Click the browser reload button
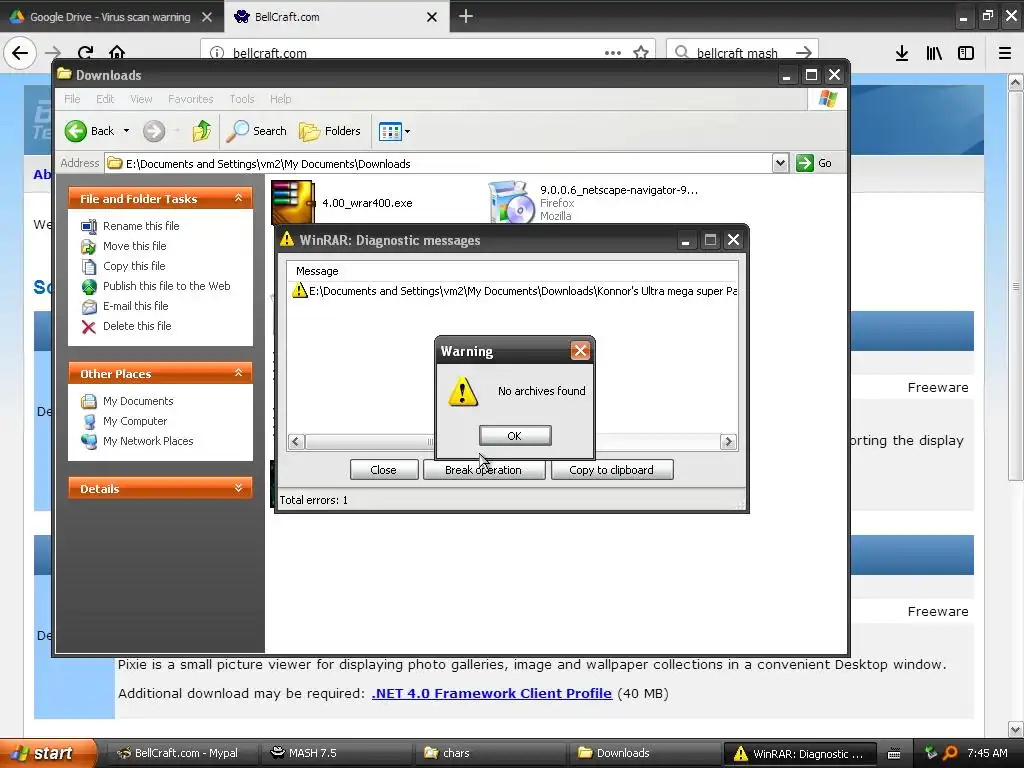The height and width of the screenshot is (768, 1024). (x=85, y=53)
